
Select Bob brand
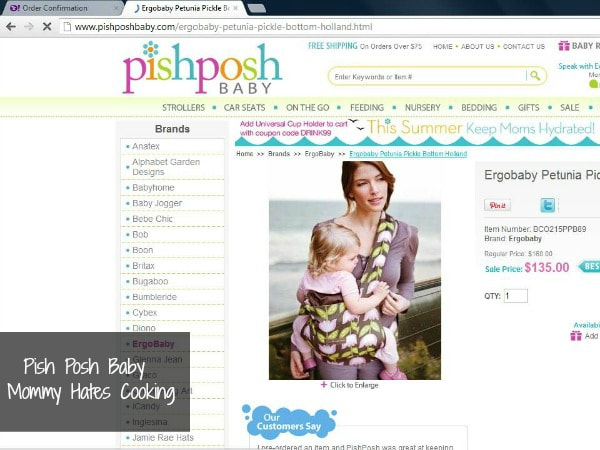[140, 235]
